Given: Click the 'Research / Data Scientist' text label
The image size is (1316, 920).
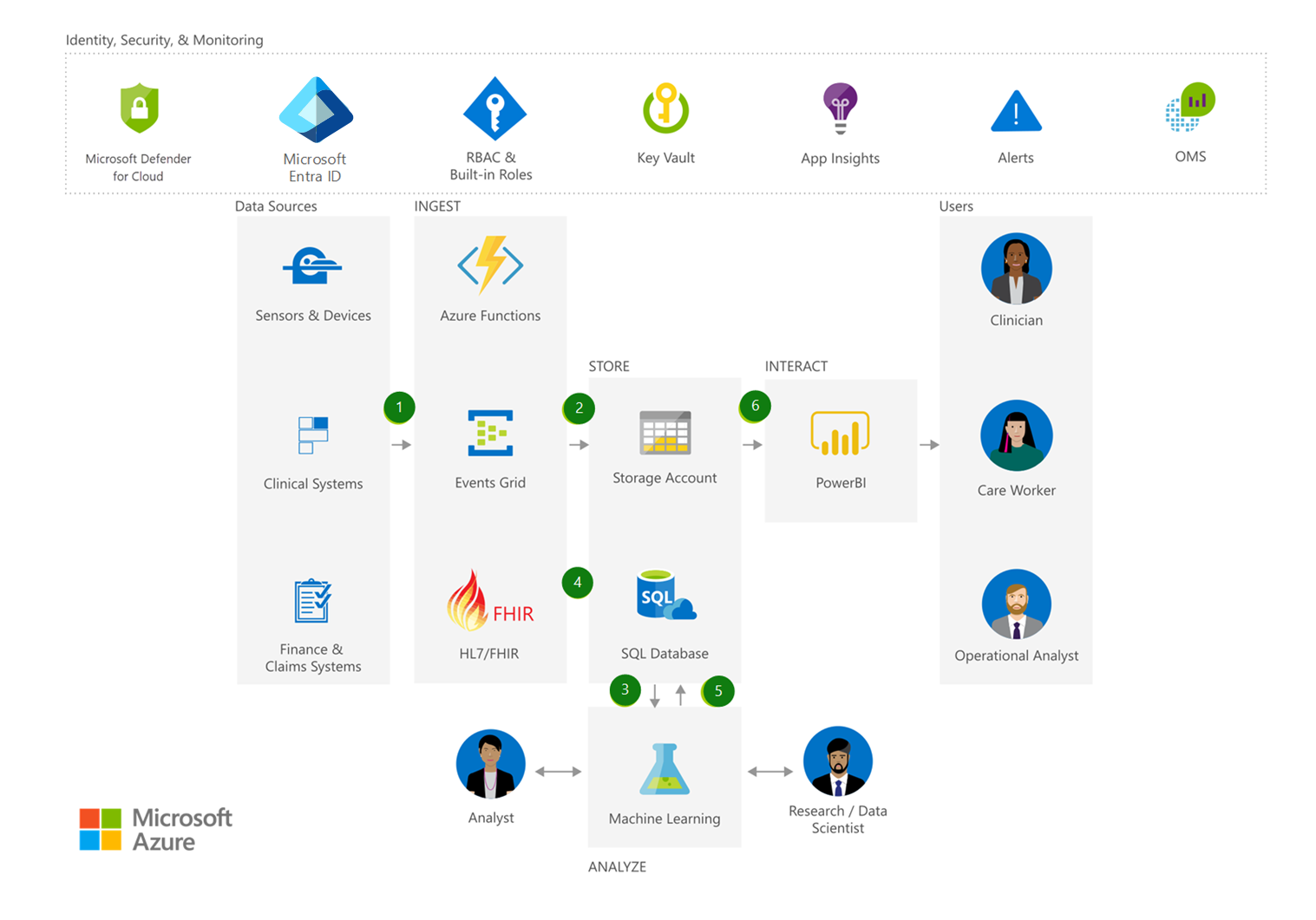Looking at the screenshot, I should pos(838,819).
